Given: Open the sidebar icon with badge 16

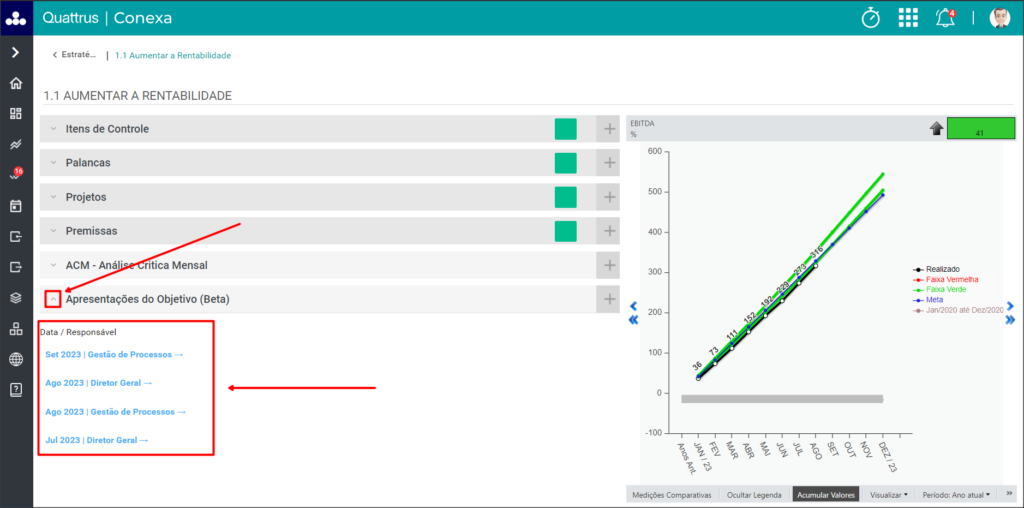Looking at the screenshot, I should [16, 175].
